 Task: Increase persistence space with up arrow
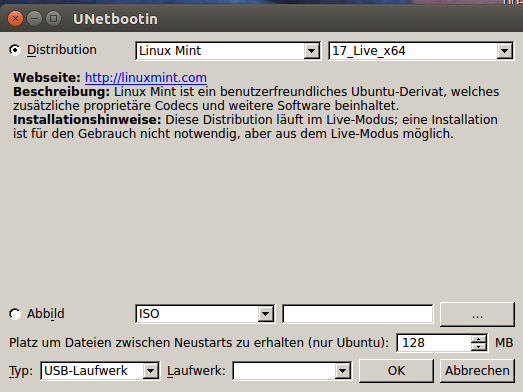(x=479, y=339)
